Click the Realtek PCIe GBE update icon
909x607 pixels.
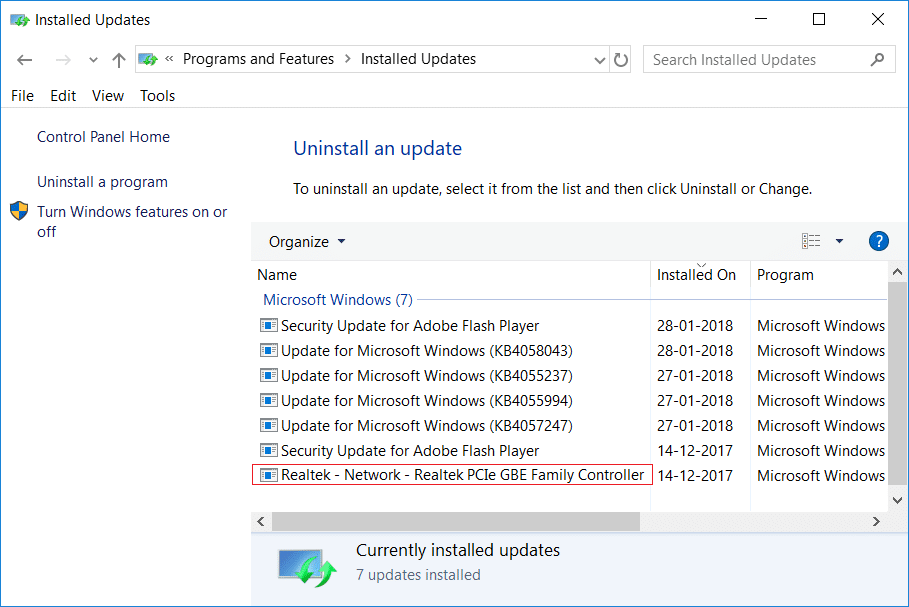268,475
